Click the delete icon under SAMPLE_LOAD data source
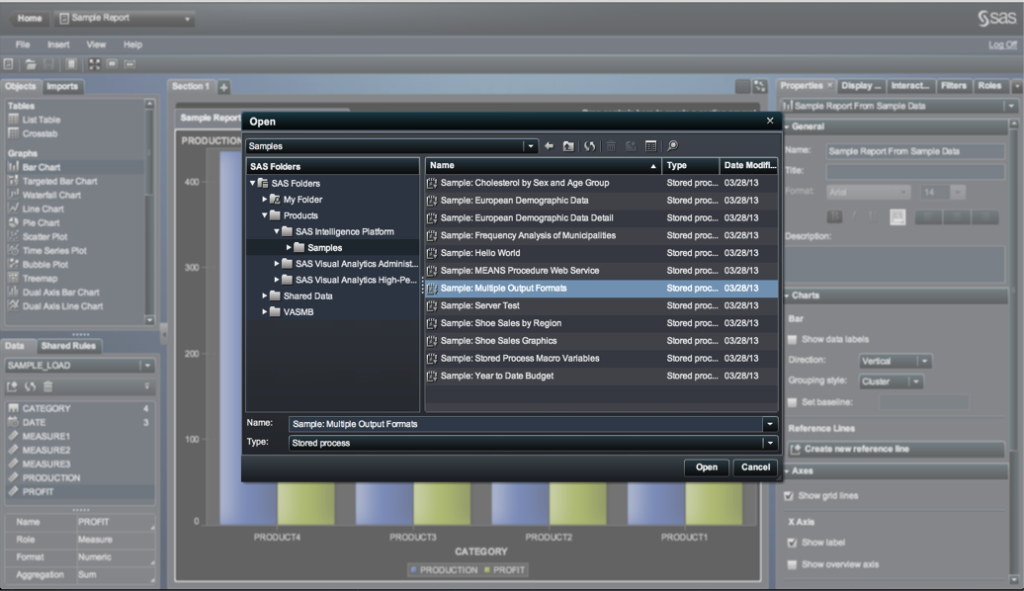This screenshot has width=1024, height=591. [x=48, y=387]
